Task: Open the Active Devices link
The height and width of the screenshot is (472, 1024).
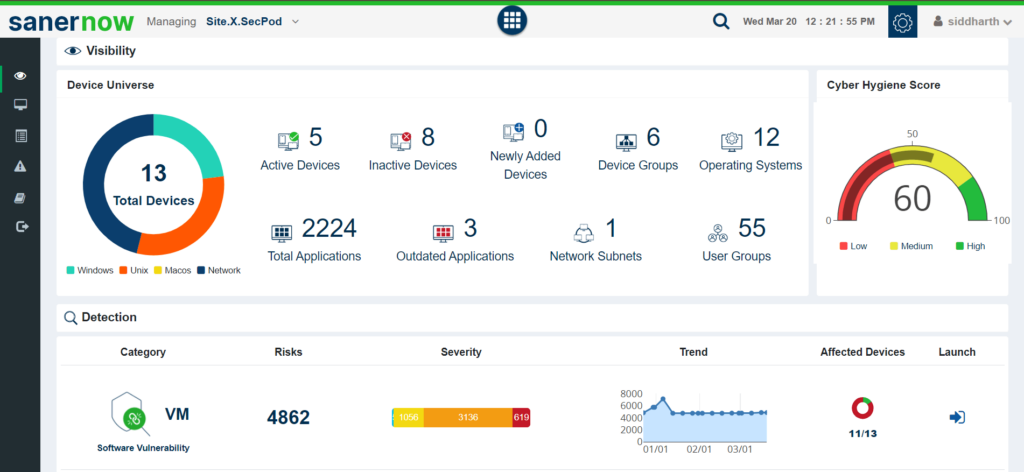Action: coord(300,166)
